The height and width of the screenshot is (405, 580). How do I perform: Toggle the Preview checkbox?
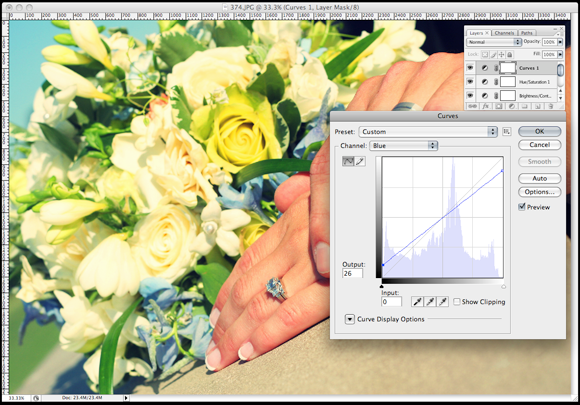click(522, 207)
